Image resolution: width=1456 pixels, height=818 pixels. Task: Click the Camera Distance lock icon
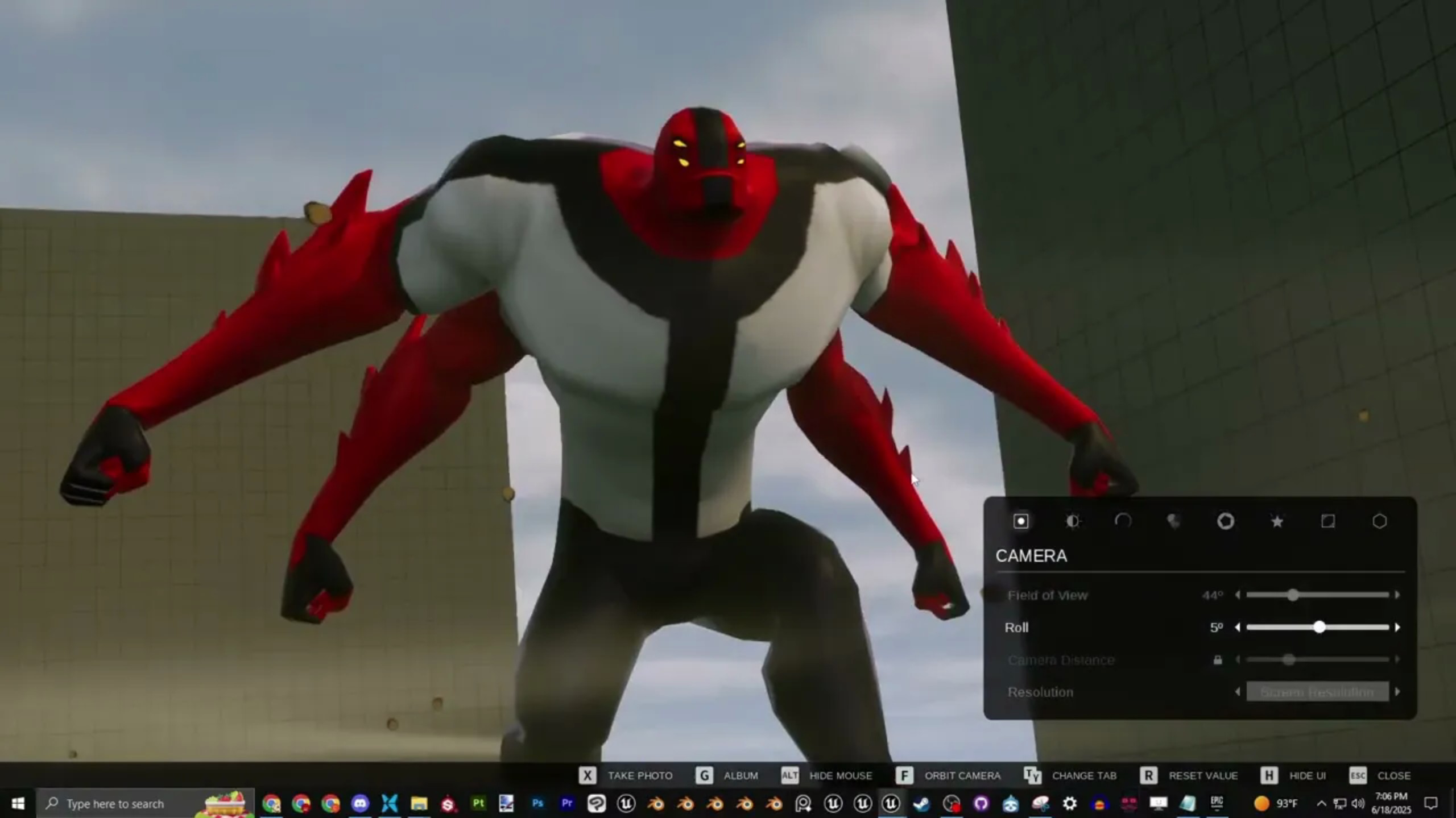click(1218, 660)
